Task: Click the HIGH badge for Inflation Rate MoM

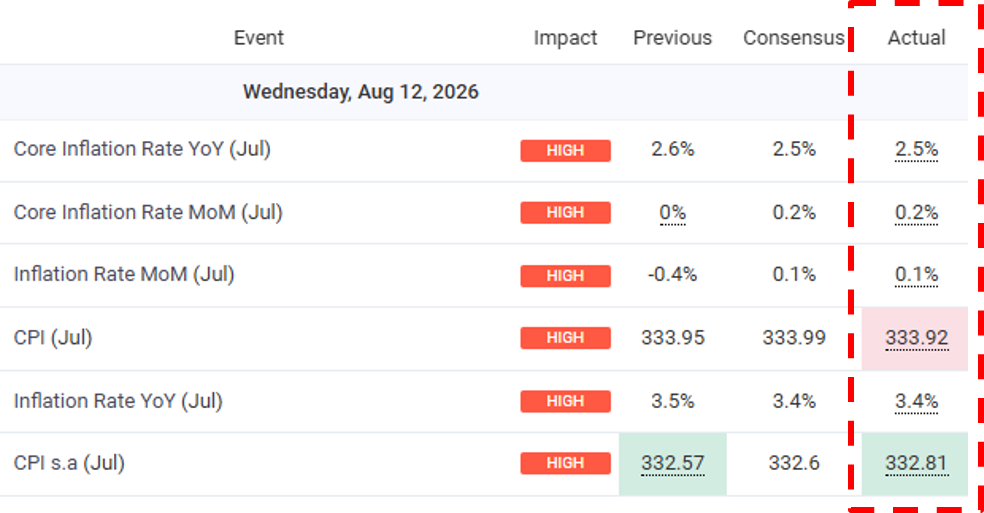Action: tap(565, 276)
